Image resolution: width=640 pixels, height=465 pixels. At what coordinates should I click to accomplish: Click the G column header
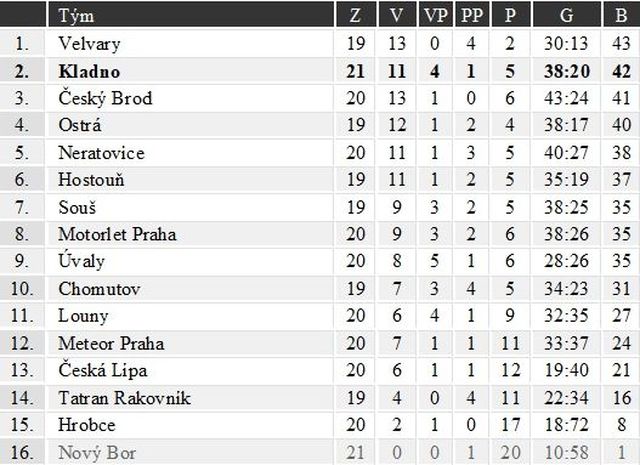[x=566, y=16]
